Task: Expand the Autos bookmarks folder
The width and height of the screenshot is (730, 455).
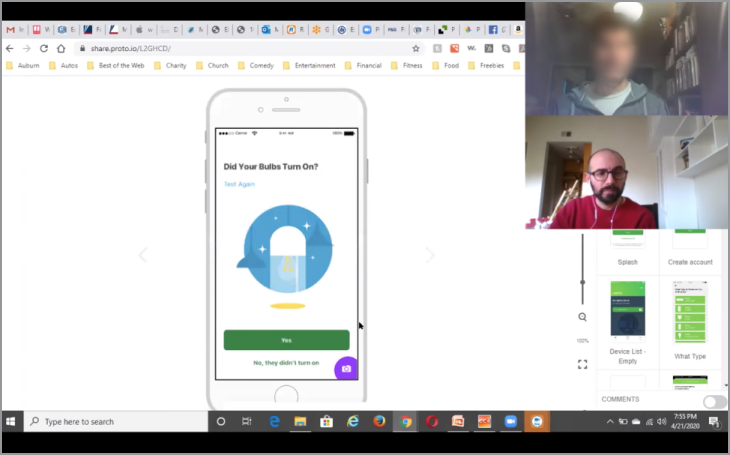Action: click(63, 66)
